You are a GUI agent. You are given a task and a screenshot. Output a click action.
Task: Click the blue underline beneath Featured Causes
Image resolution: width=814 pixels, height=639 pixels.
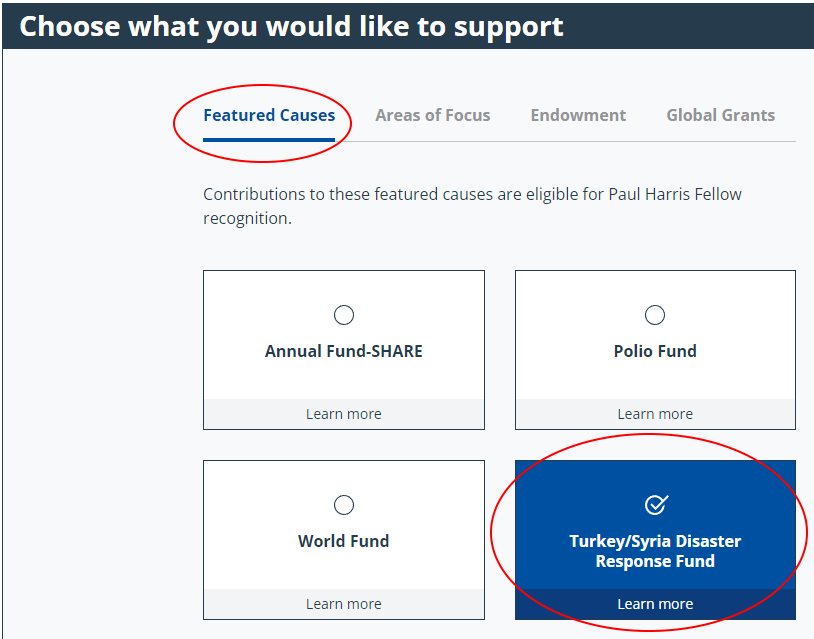[269, 139]
